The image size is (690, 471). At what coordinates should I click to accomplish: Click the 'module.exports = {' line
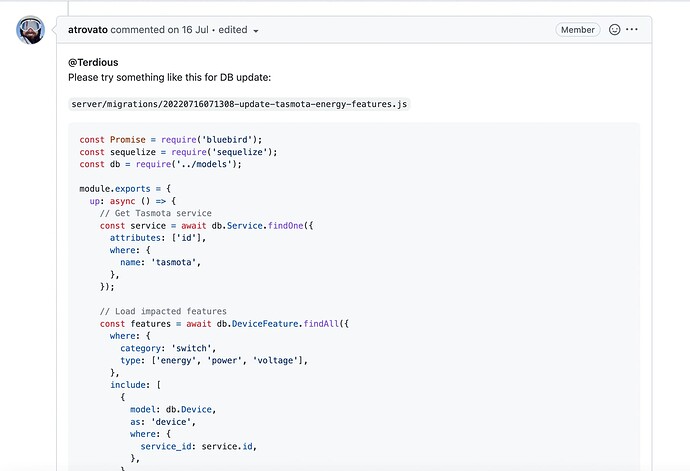coord(125,189)
